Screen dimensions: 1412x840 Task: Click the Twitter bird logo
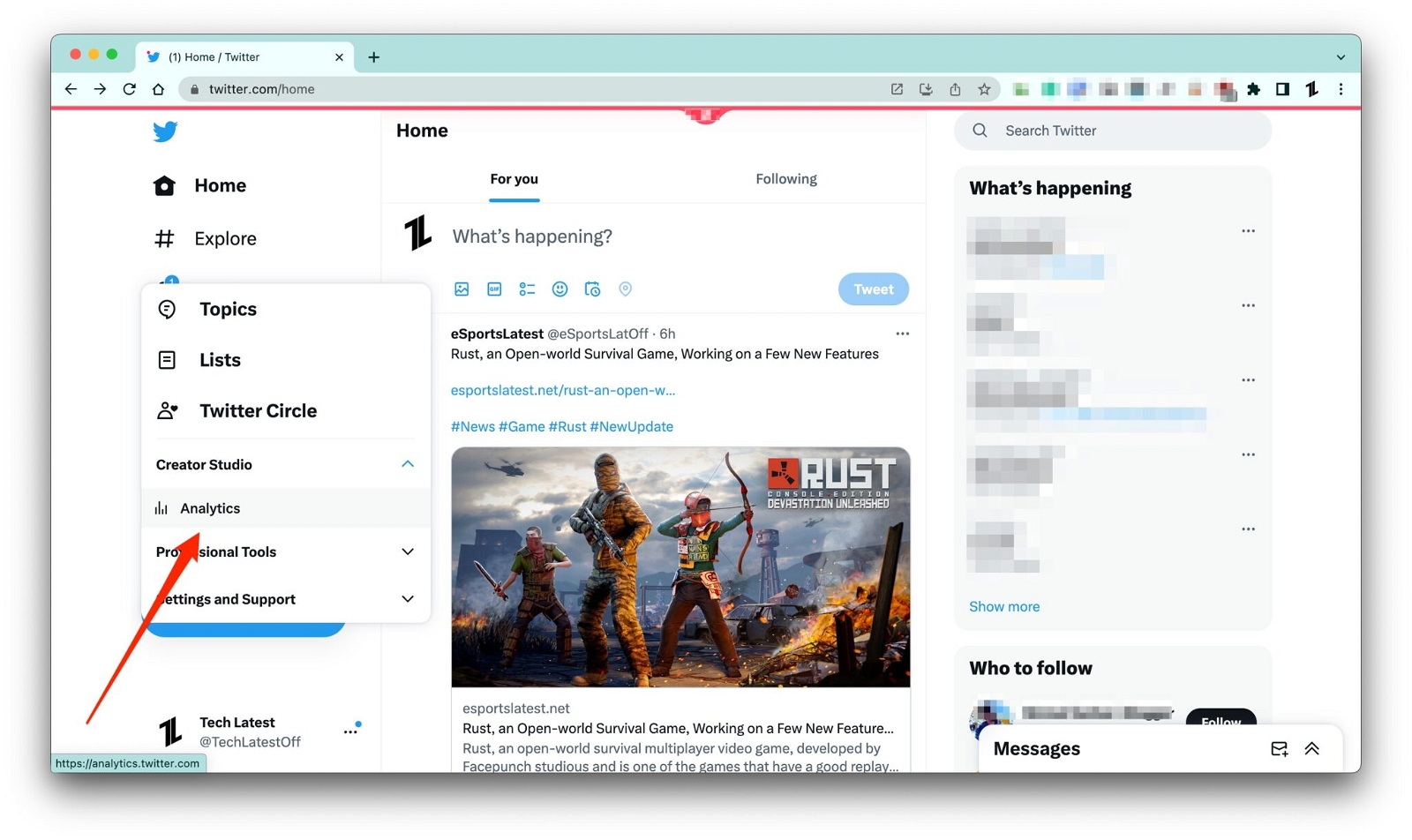tap(165, 131)
